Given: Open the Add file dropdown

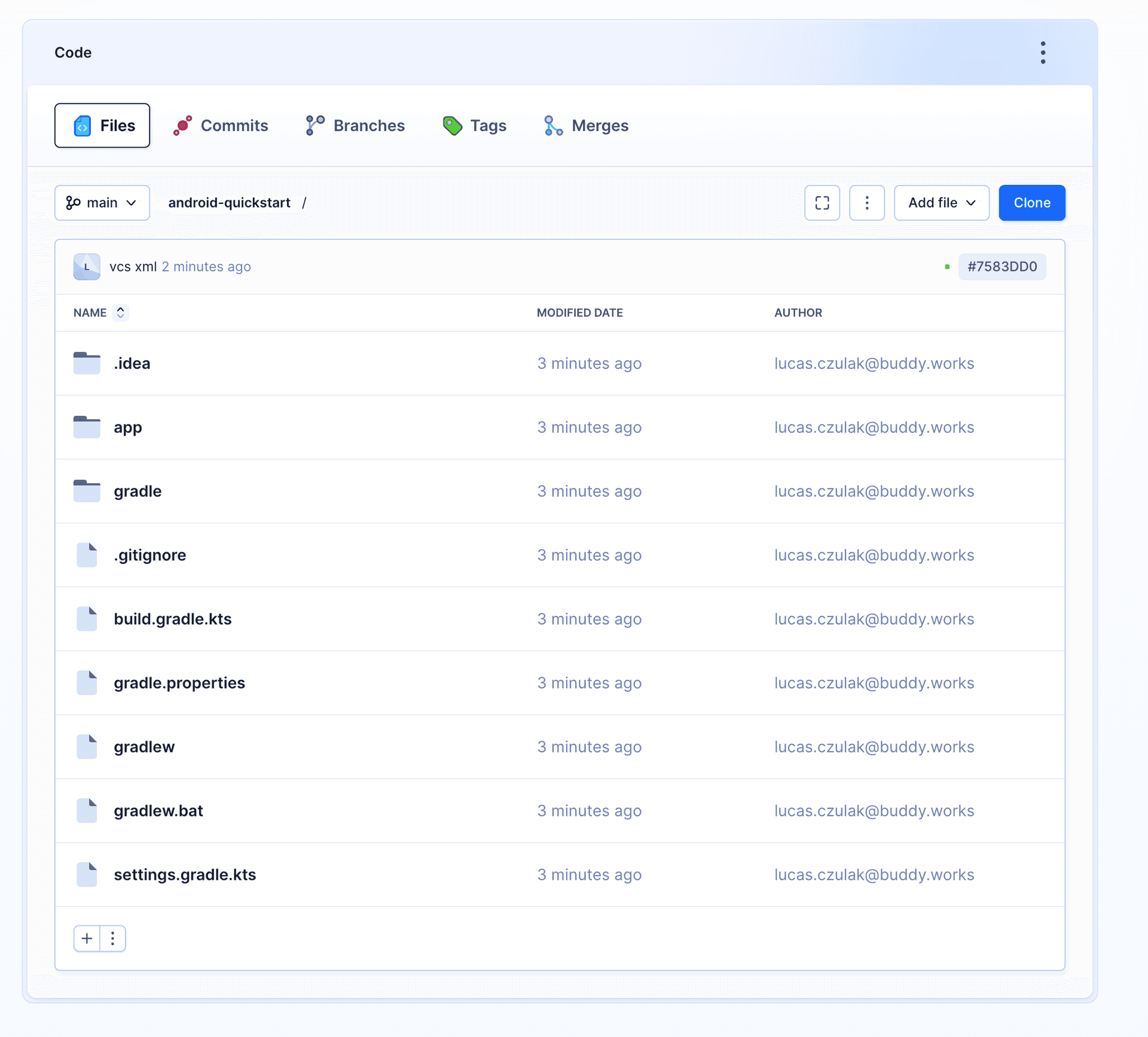Looking at the screenshot, I should tap(941, 203).
